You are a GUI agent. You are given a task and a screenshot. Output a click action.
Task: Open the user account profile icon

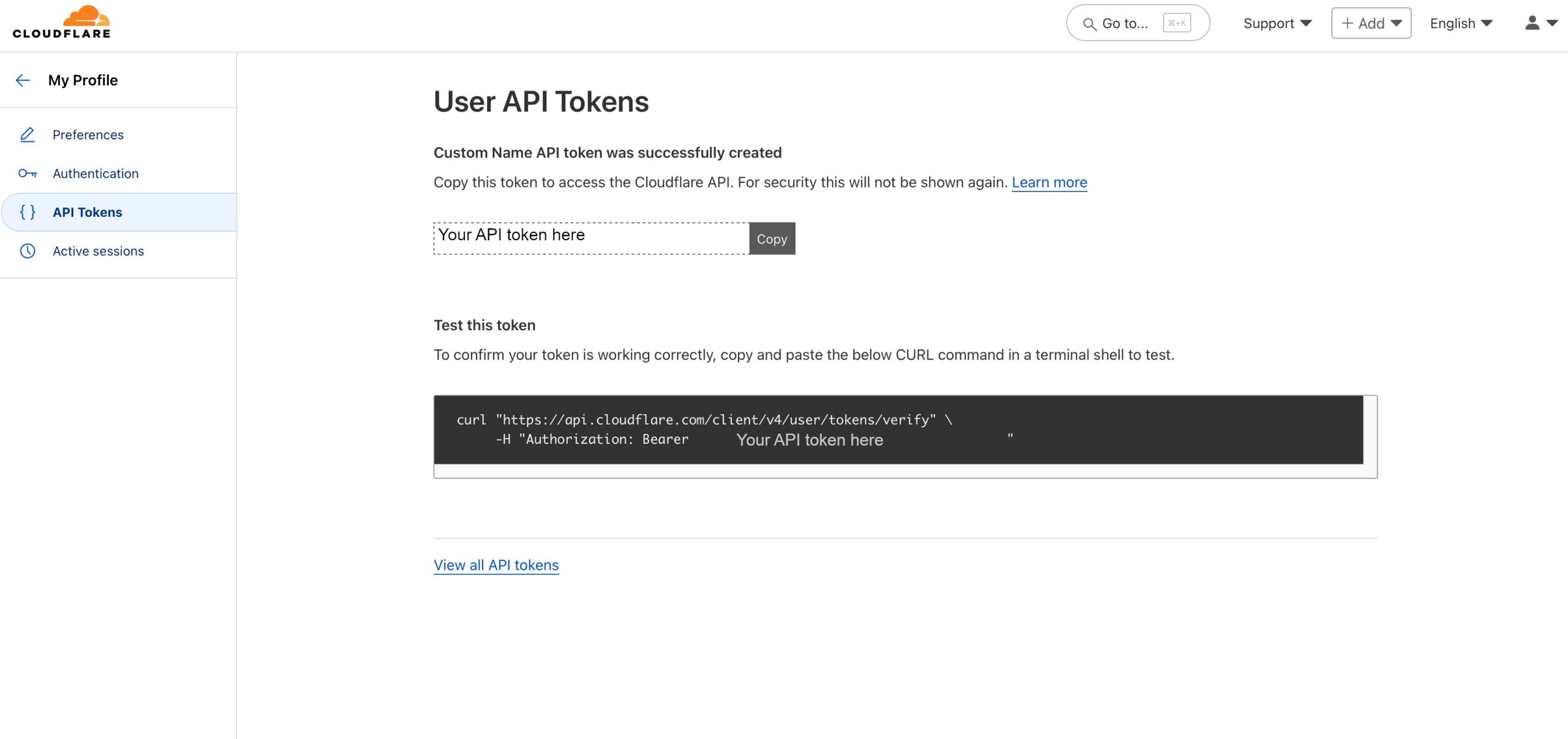(x=1532, y=23)
